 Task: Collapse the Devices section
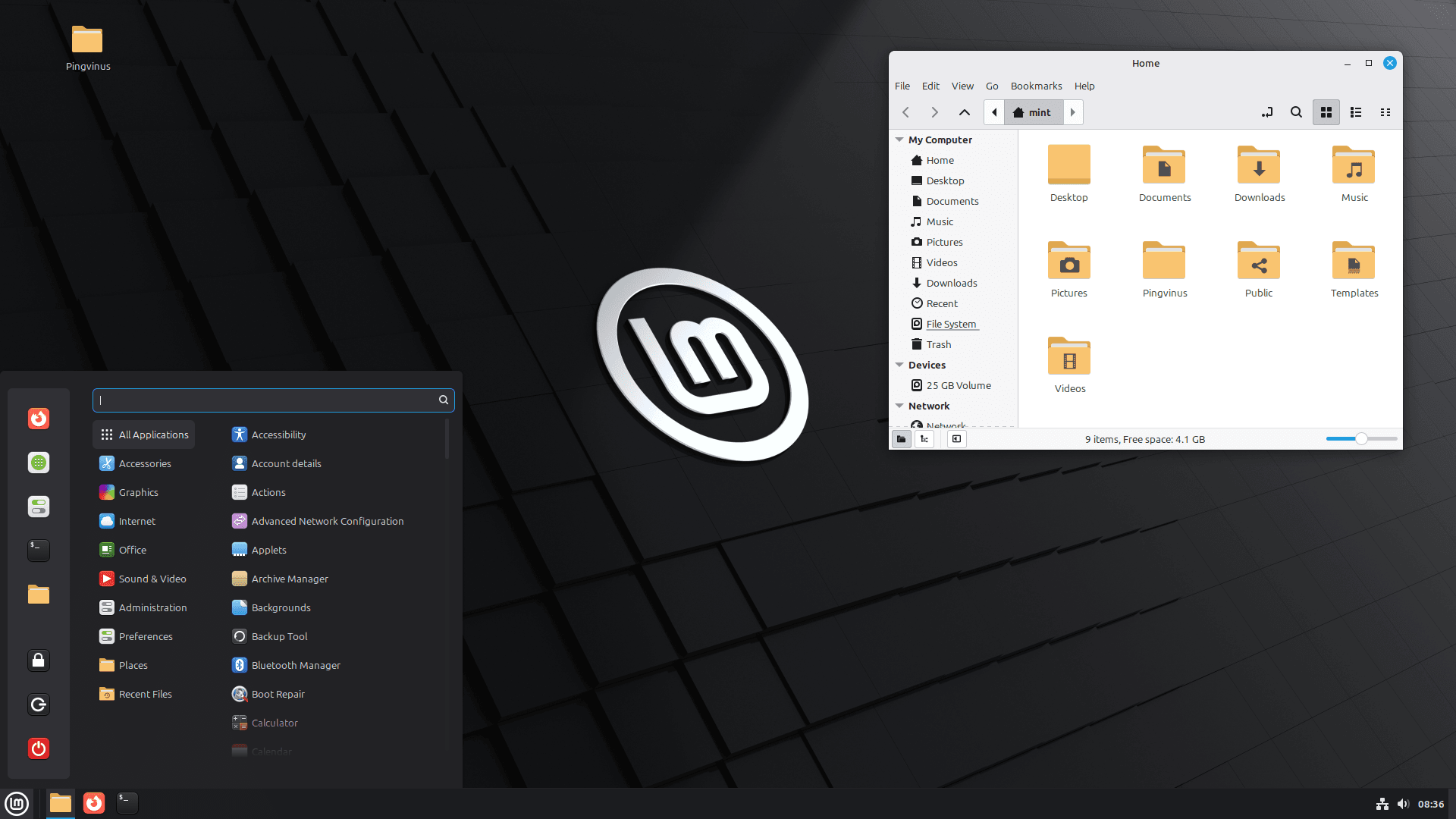pos(899,365)
